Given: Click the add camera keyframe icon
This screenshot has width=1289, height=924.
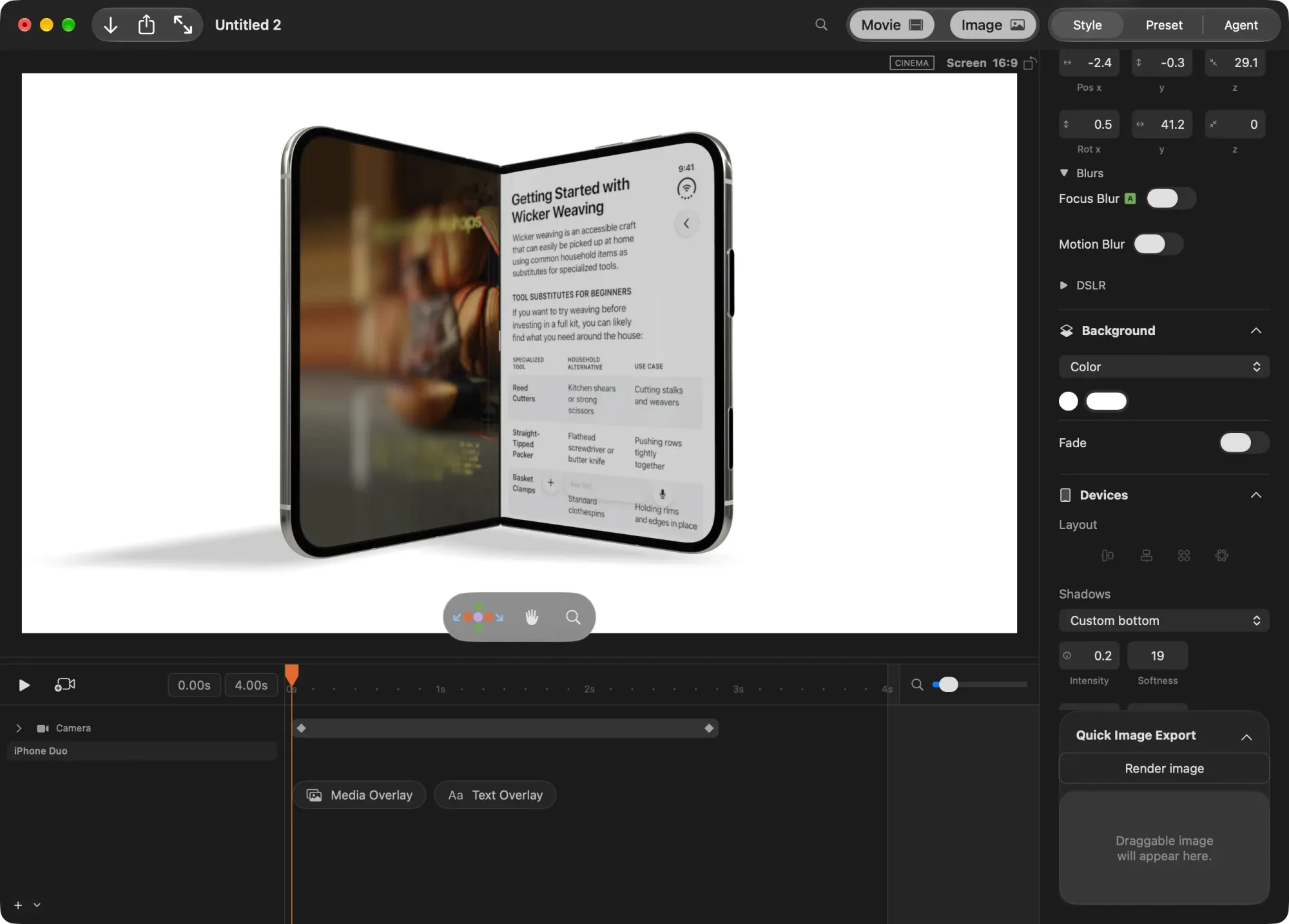Looking at the screenshot, I should (65, 684).
